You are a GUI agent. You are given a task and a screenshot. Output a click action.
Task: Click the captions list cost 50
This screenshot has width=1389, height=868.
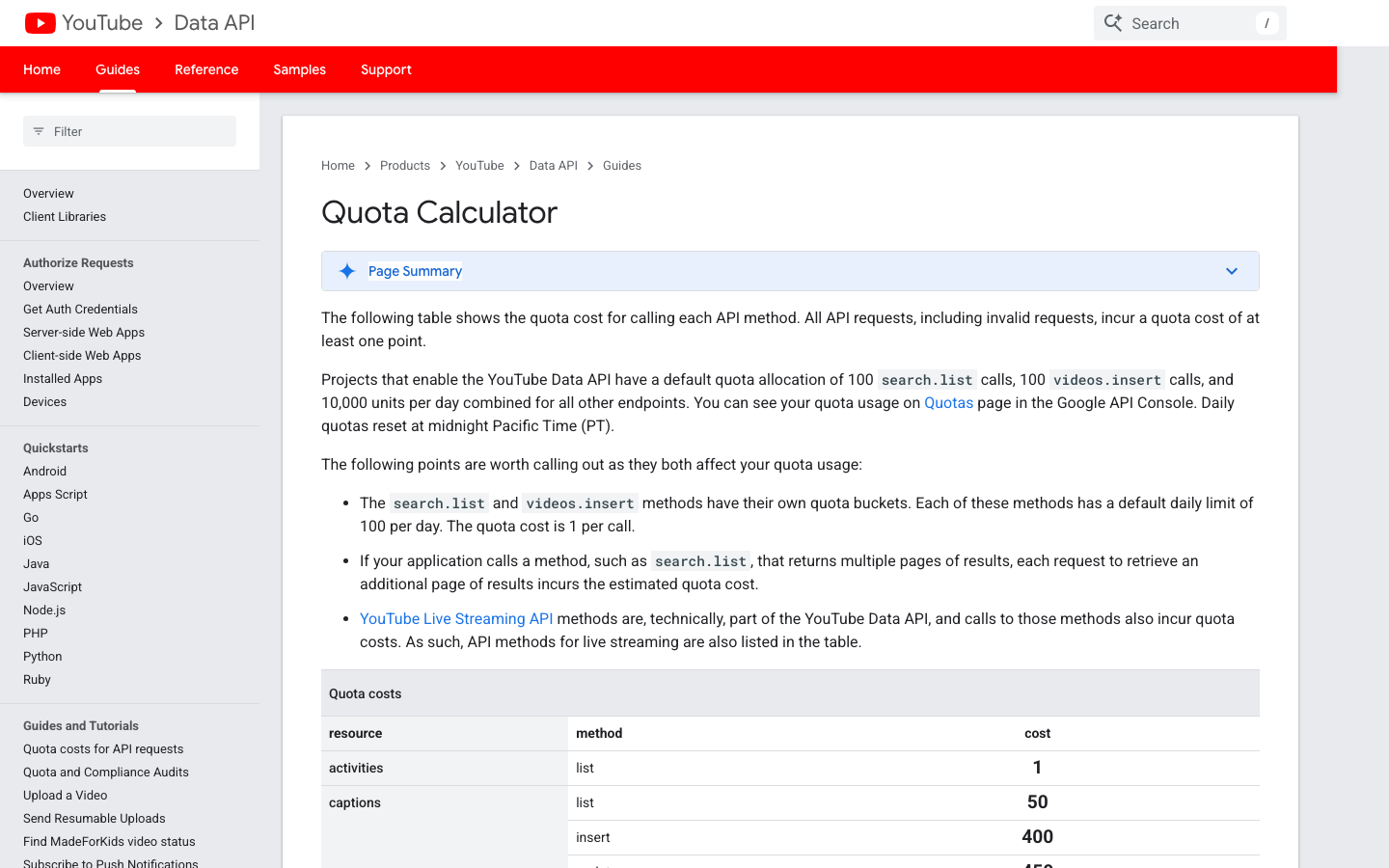(x=1037, y=802)
